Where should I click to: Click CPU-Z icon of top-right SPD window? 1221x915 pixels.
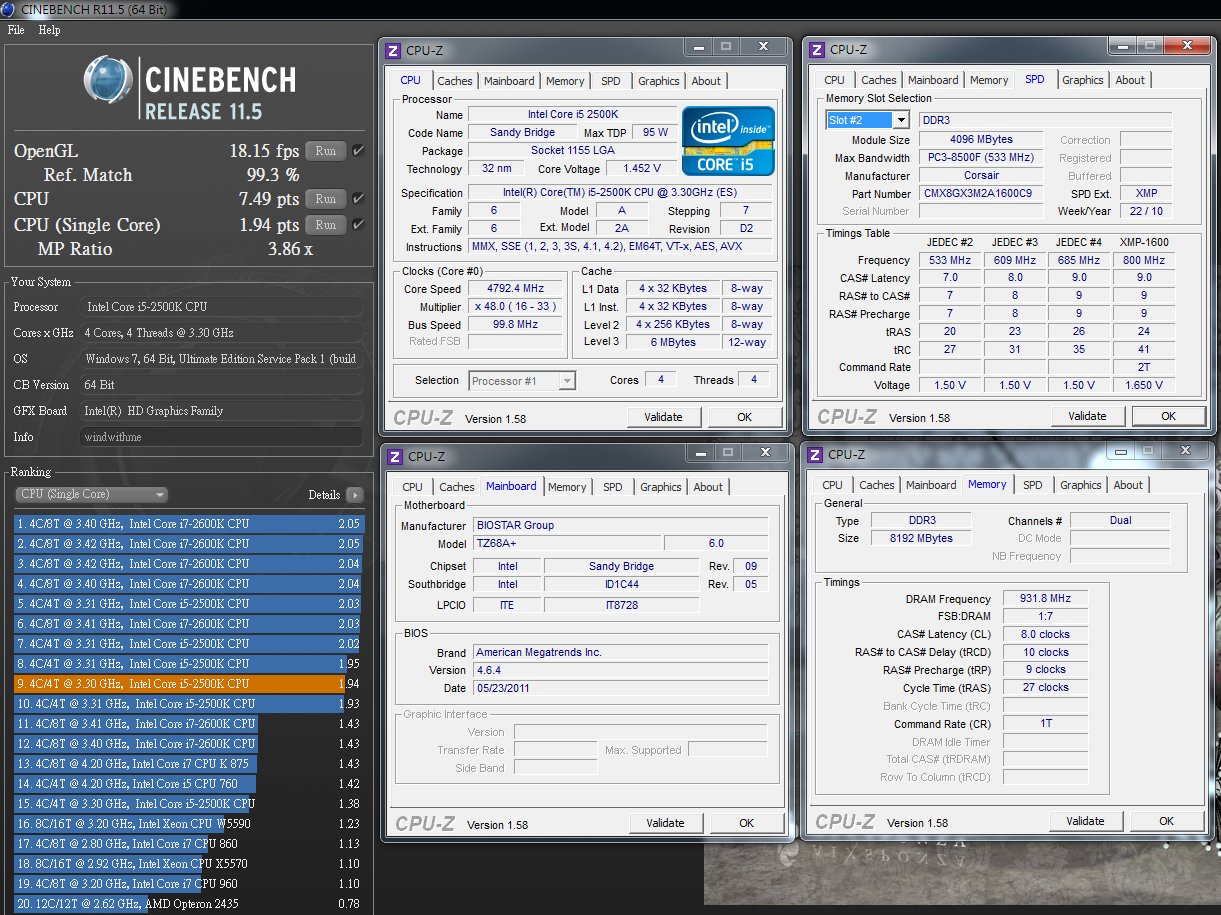(817, 50)
